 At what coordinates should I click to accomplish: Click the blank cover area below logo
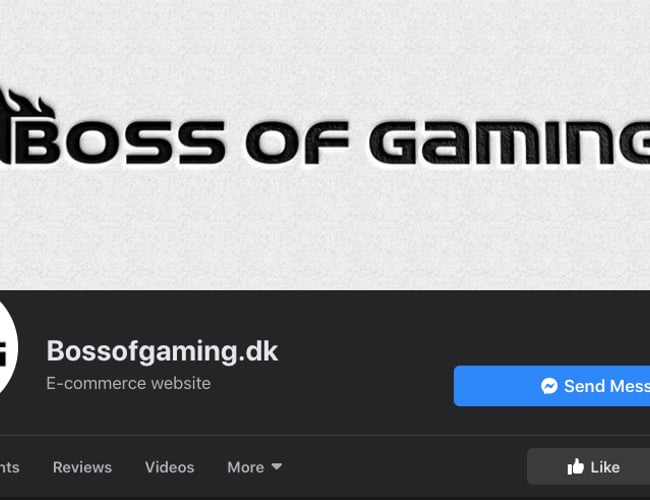325,228
